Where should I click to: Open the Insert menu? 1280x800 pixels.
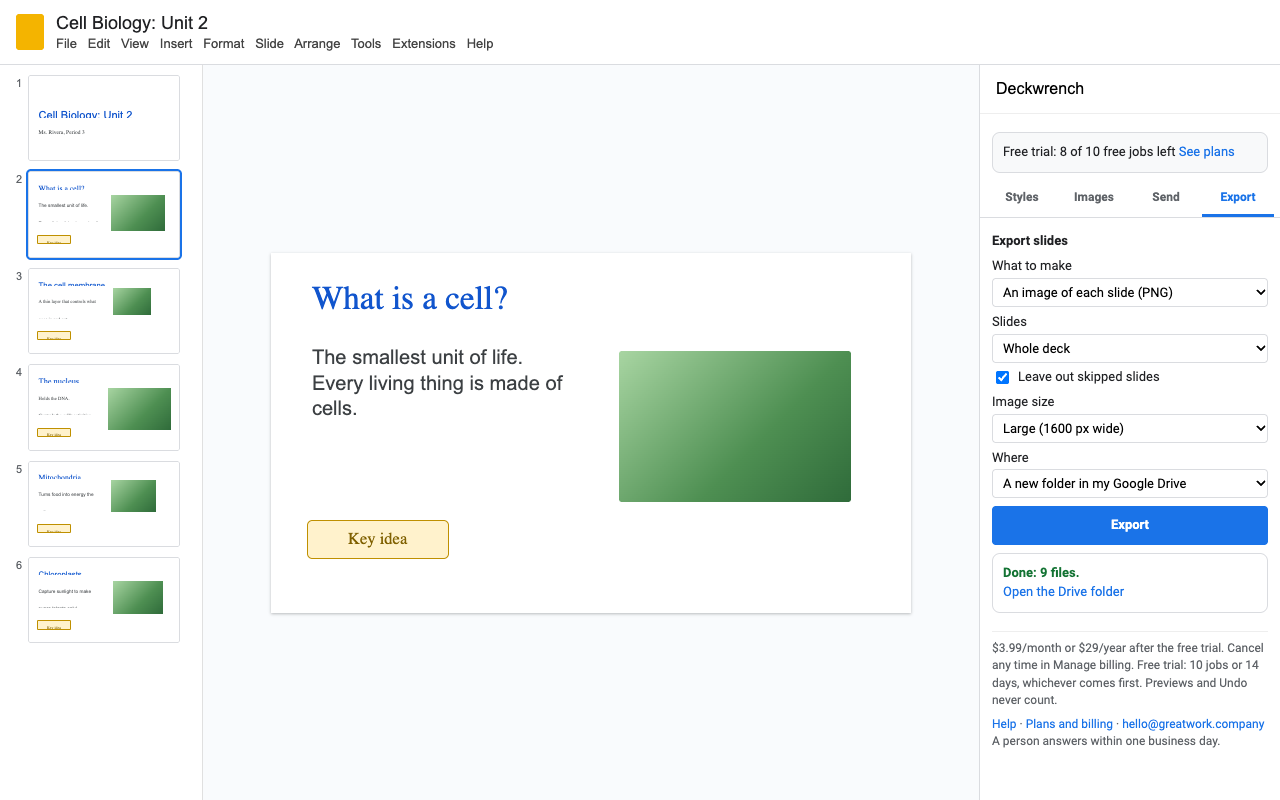(x=176, y=43)
